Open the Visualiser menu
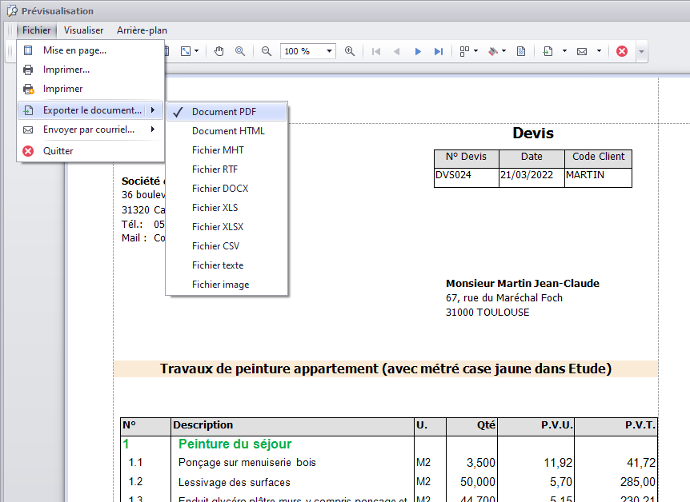The height and width of the screenshot is (502, 690). click(x=84, y=30)
